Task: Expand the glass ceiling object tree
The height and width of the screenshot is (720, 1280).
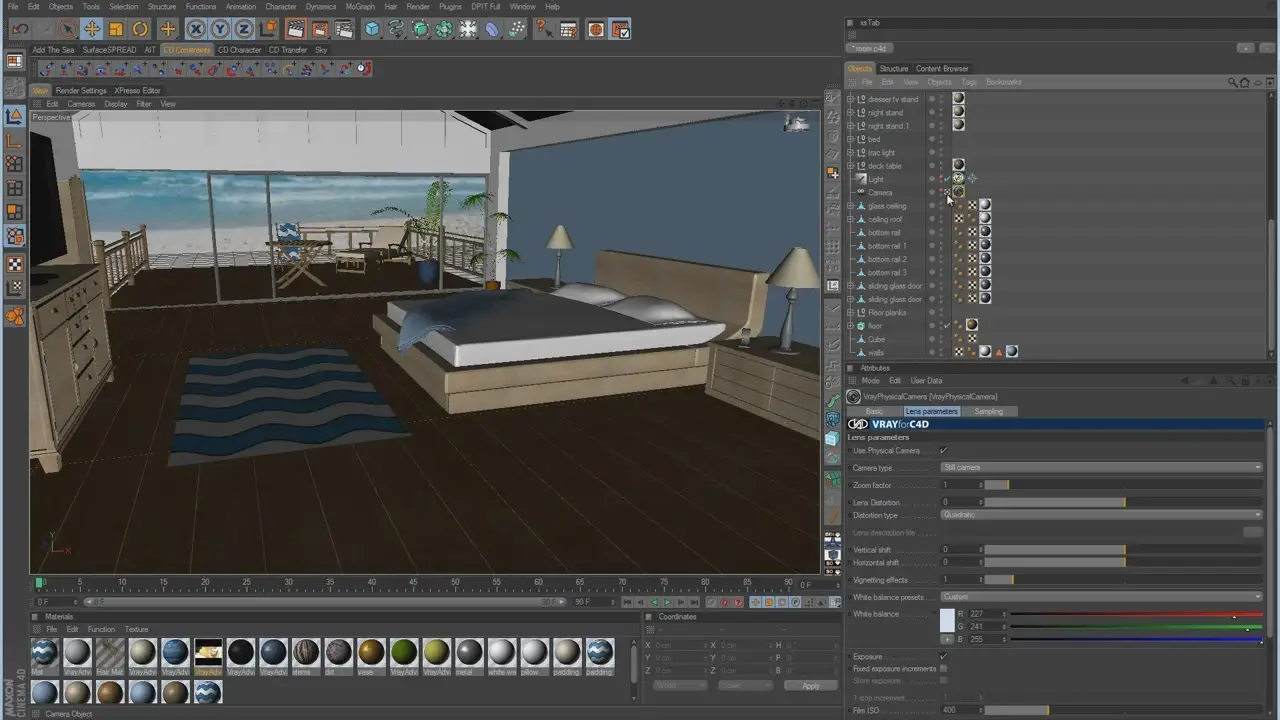Action: (x=851, y=206)
